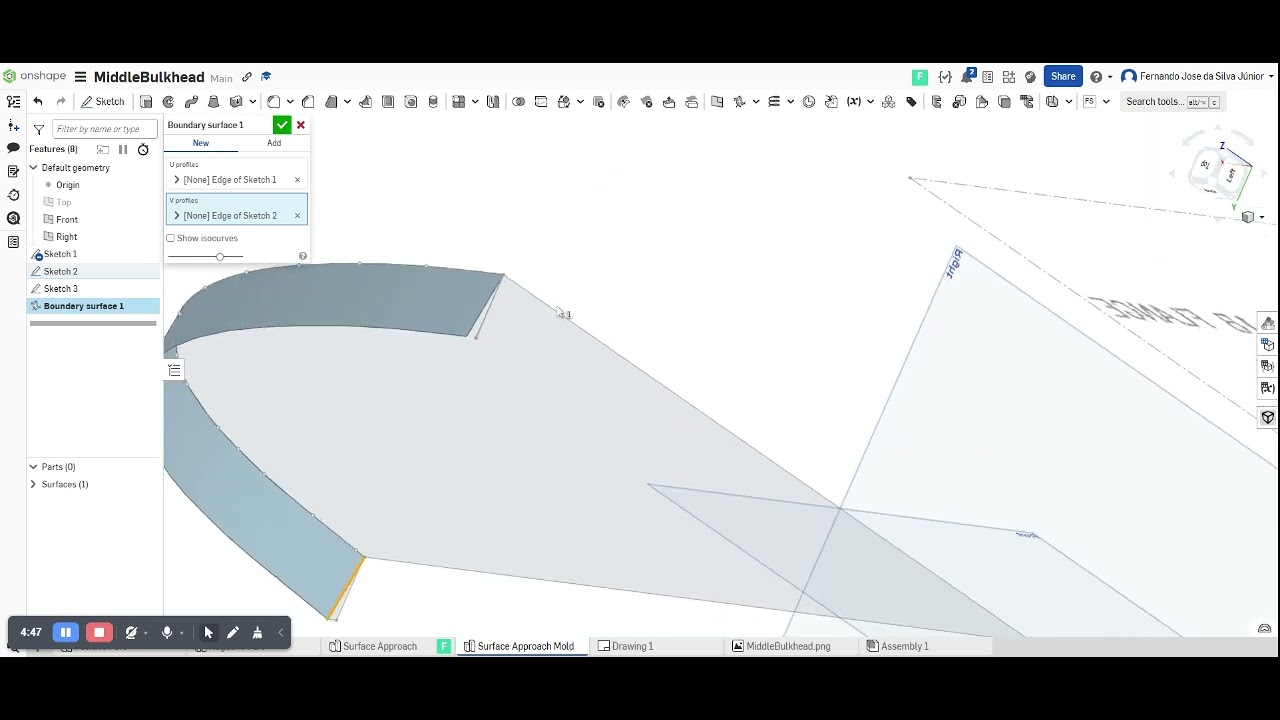Viewport: 1280px width, 720px height.
Task: Open the Variable tool
Action: pyautogui.click(x=853, y=102)
